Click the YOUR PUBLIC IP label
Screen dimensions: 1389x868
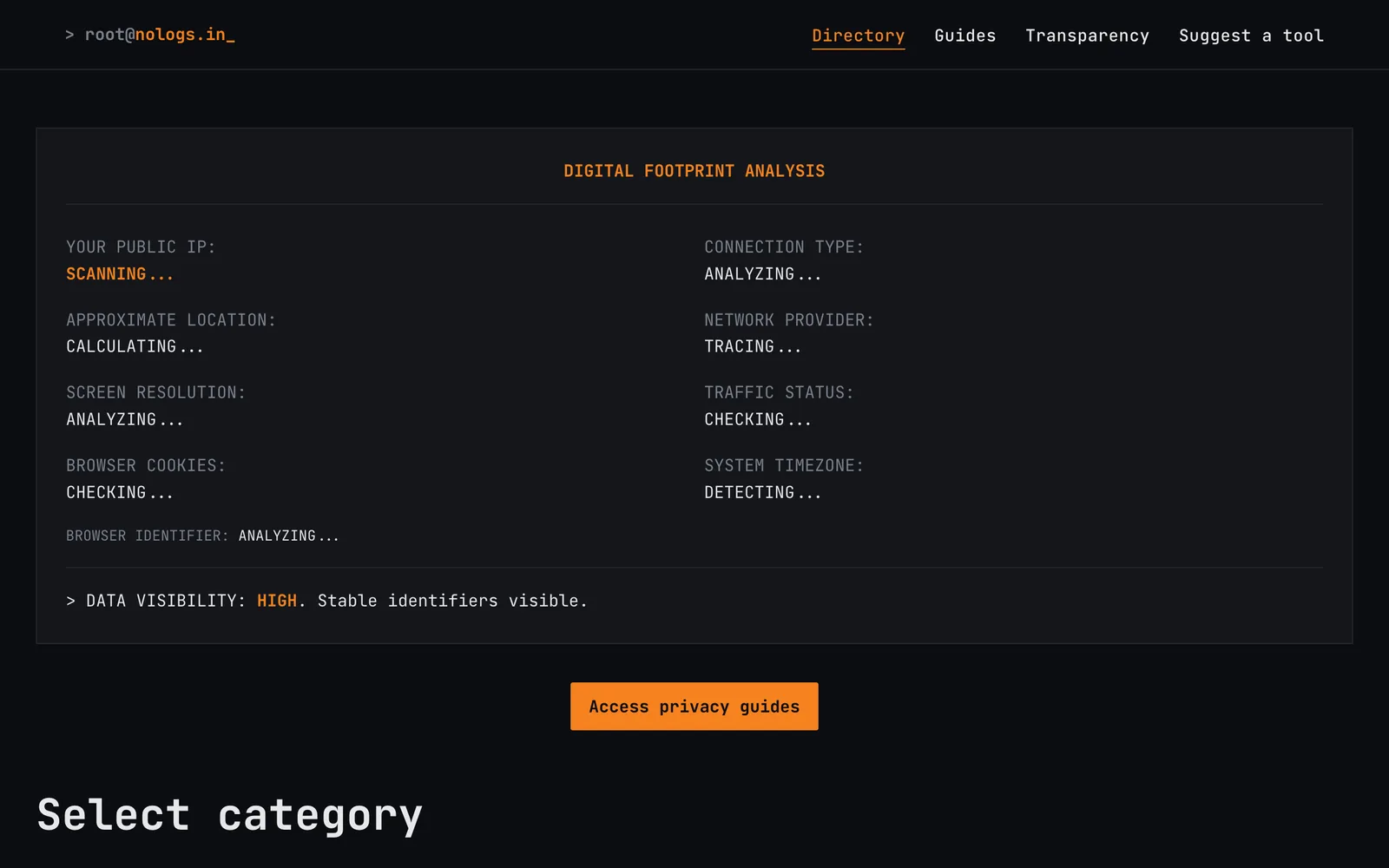point(141,247)
